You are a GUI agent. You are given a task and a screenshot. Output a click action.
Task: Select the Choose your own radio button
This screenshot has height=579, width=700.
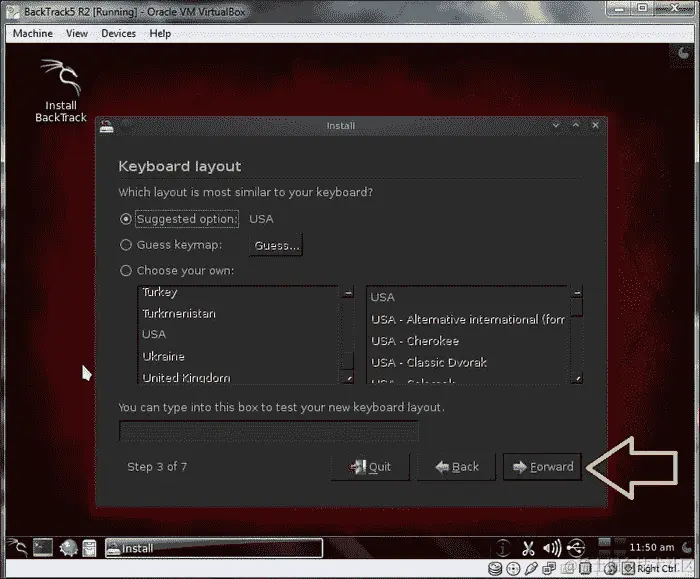[126, 271]
